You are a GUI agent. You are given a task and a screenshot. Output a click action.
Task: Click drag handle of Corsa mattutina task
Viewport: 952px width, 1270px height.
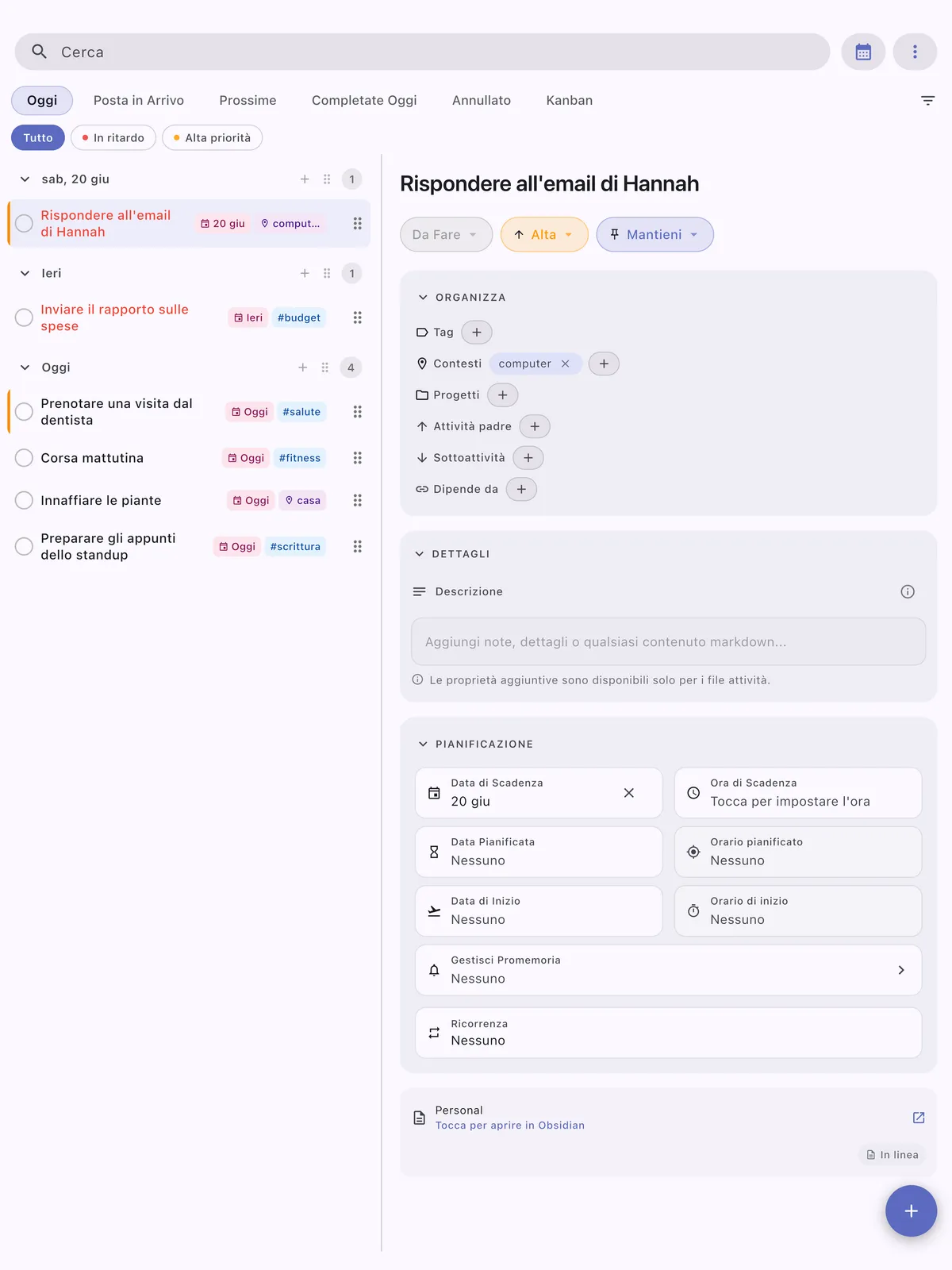(358, 458)
